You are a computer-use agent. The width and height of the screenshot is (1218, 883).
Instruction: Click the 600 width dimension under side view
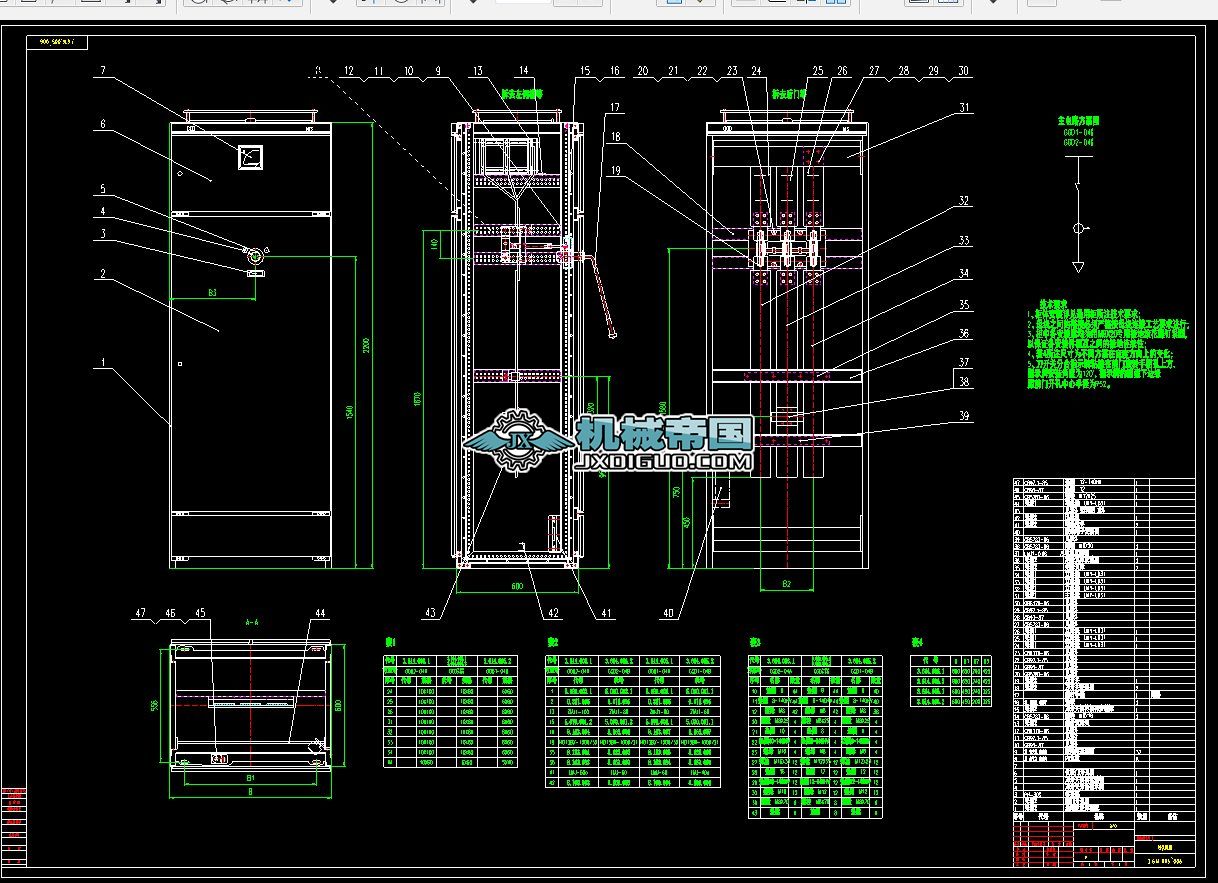point(518,586)
